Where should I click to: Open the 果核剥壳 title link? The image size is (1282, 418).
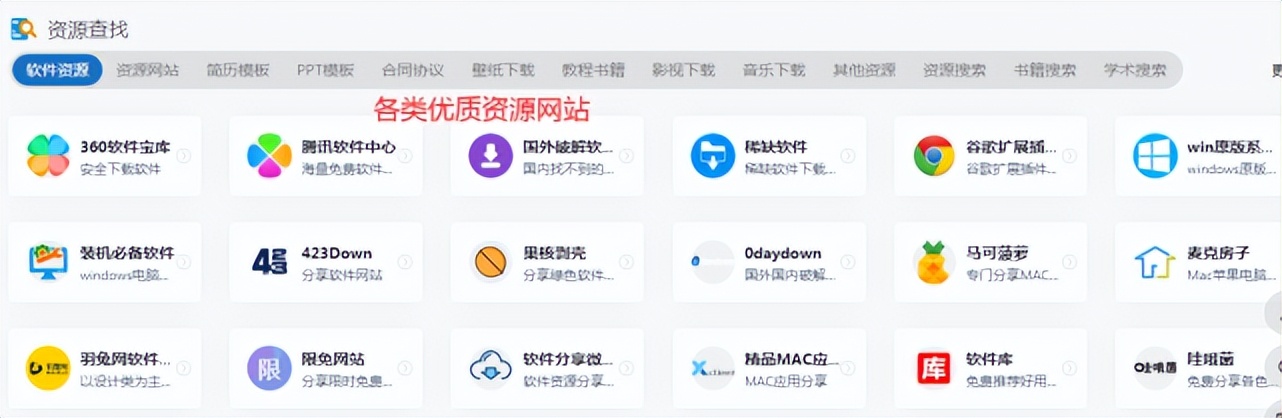[555, 254]
